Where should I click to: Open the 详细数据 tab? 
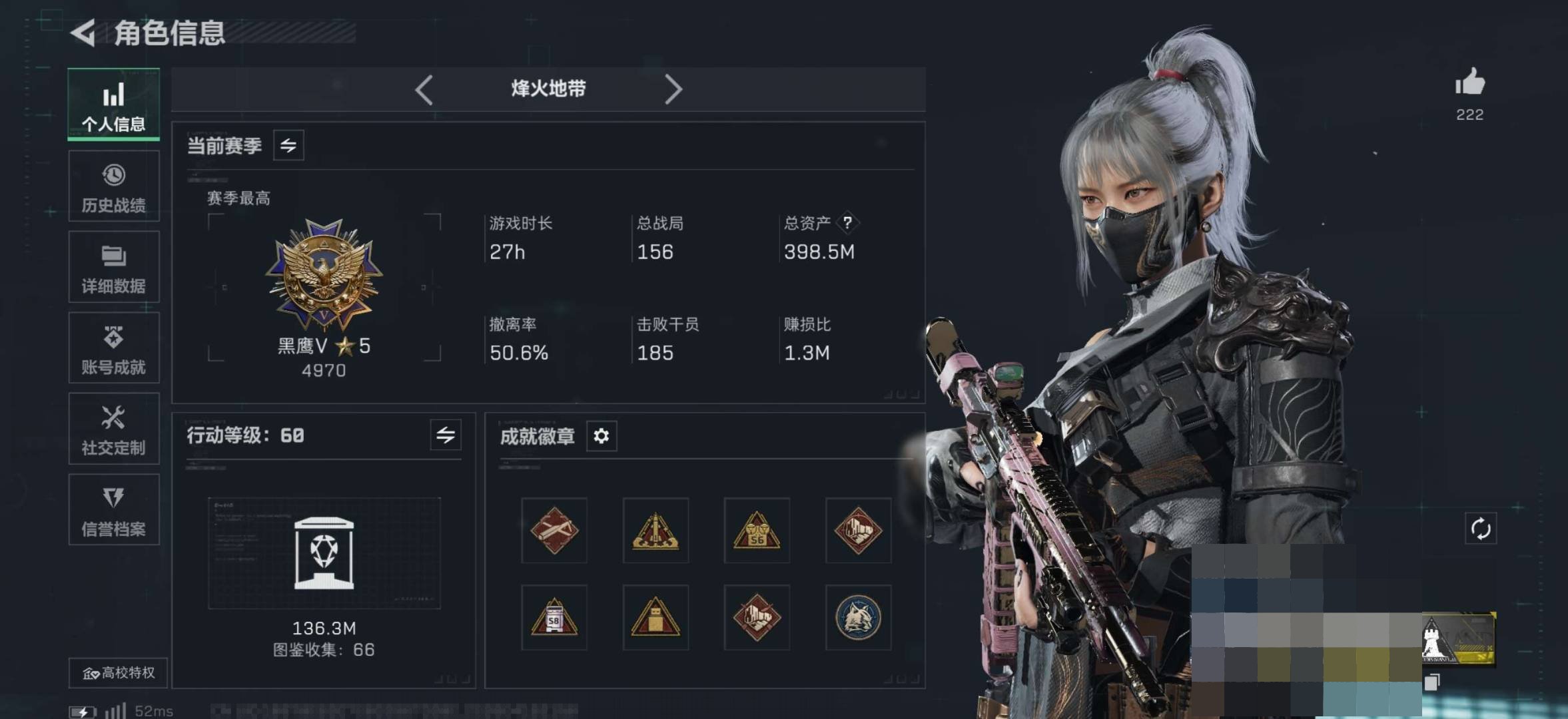[114, 267]
